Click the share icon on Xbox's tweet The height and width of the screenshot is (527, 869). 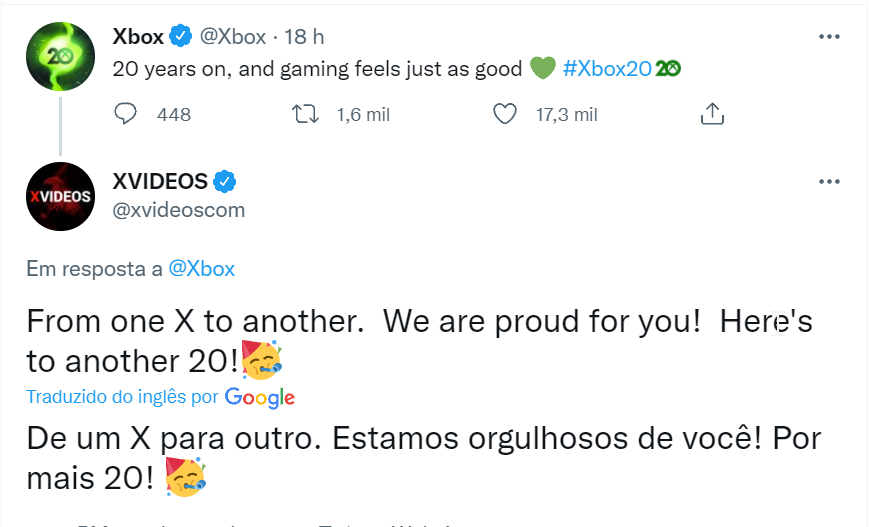(712, 114)
